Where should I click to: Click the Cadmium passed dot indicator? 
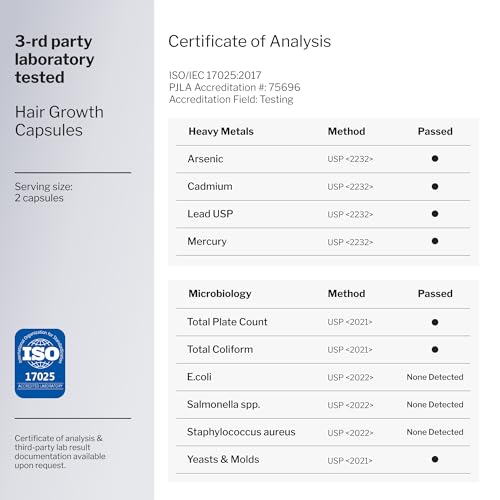(435, 186)
